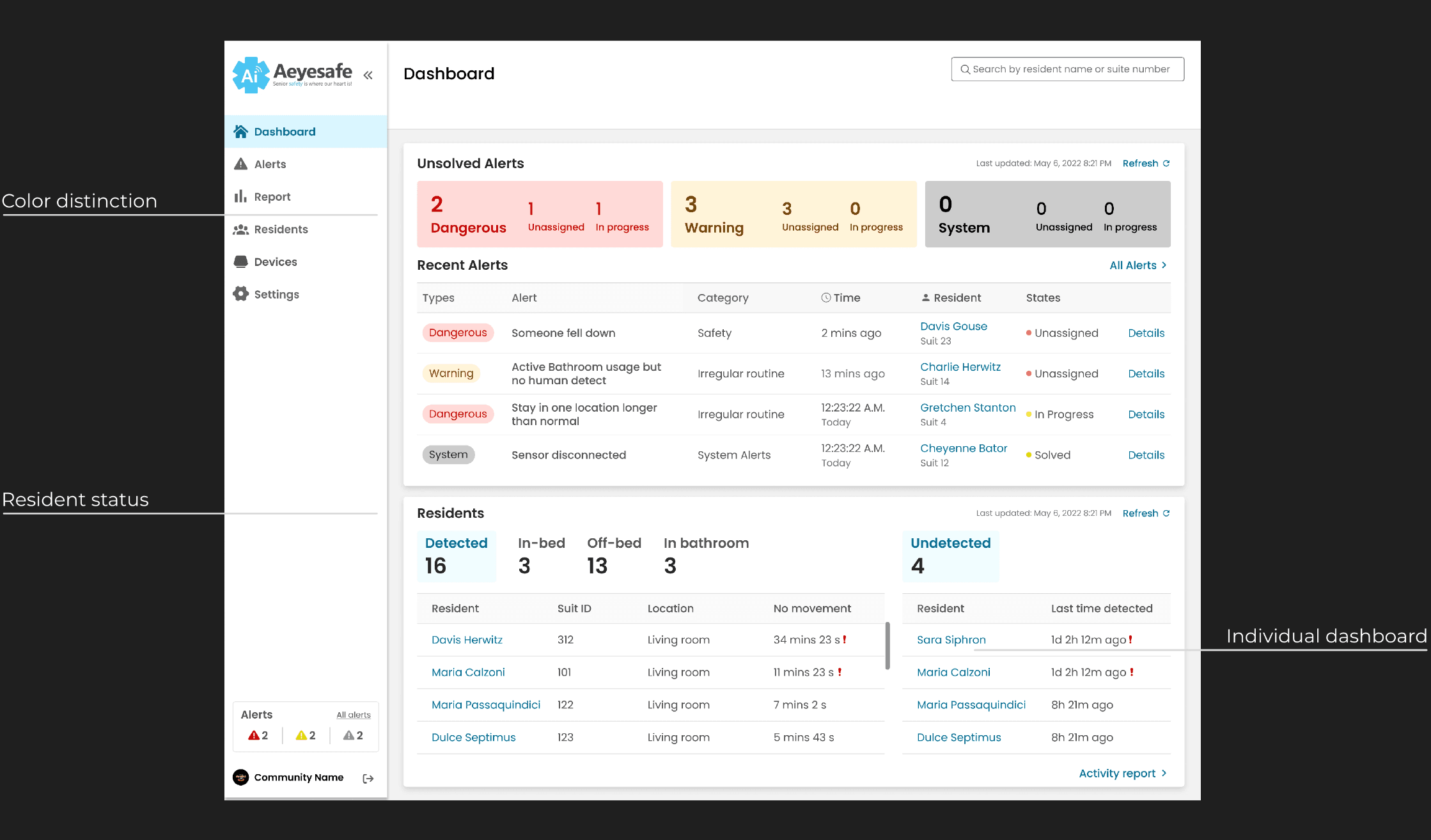Click the resident name search field
Image resolution: width=1431 pixels, height=840 pixels.
coord(1067,69)
